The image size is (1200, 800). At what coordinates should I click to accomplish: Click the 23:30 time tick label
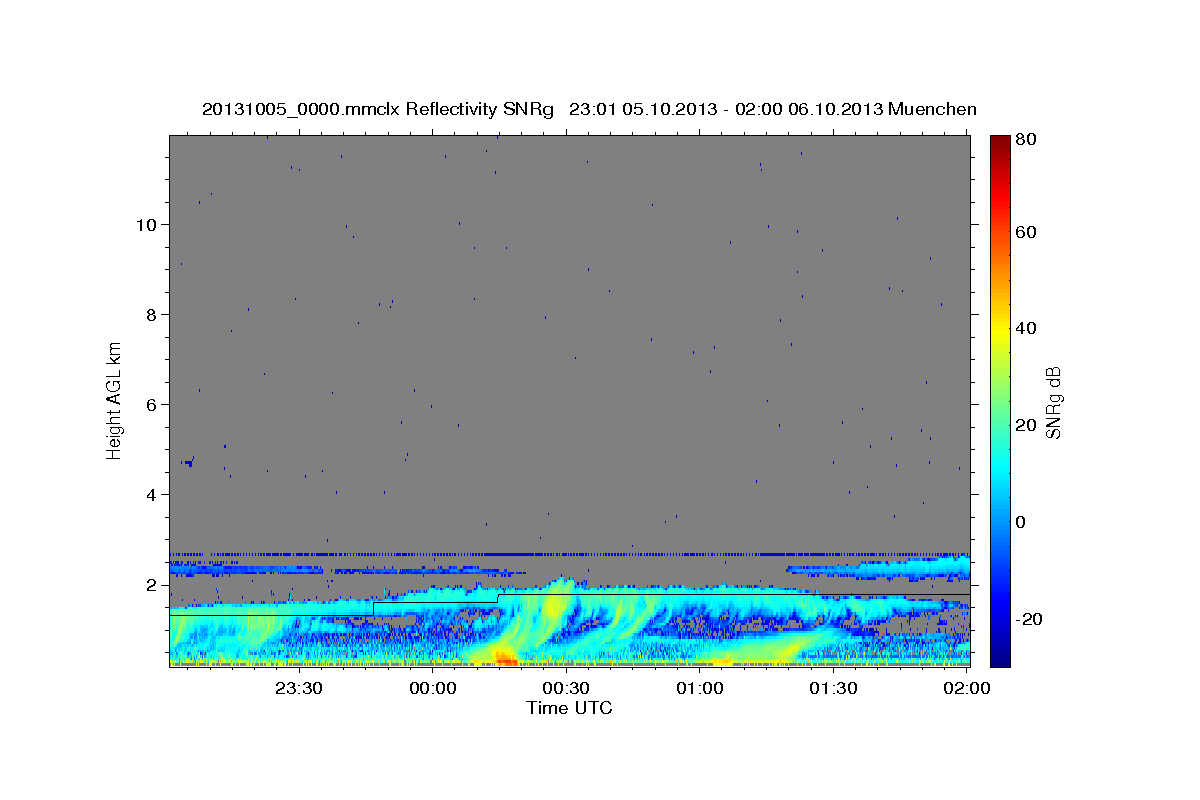point(298,689)
